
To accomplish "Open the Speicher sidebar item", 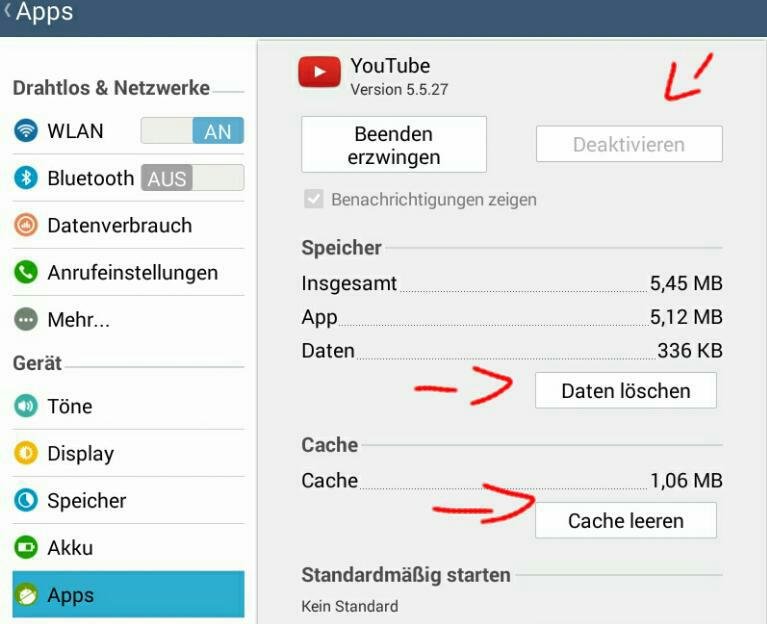I will point(128,500).
